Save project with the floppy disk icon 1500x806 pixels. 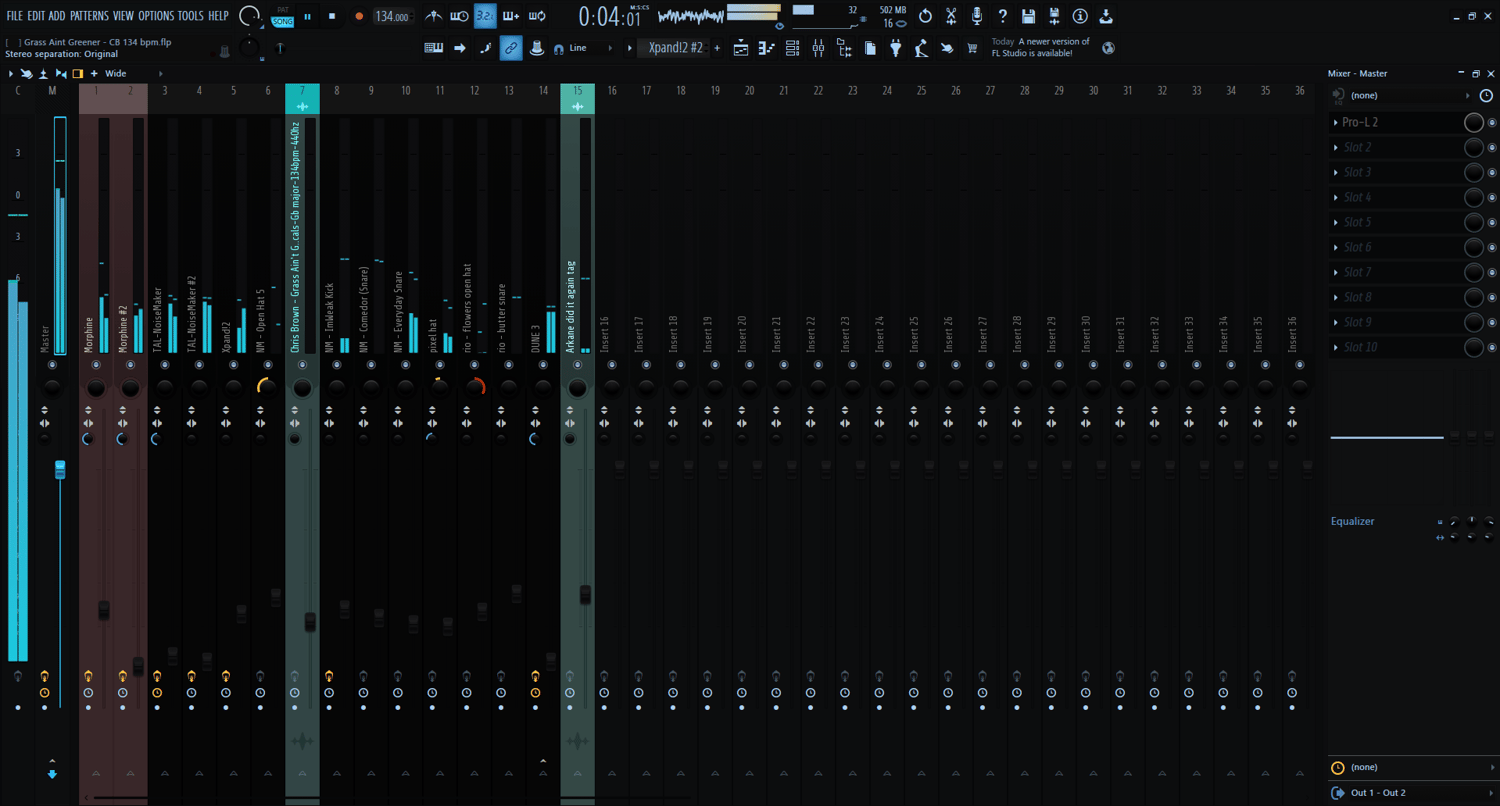coord(1029,16)
